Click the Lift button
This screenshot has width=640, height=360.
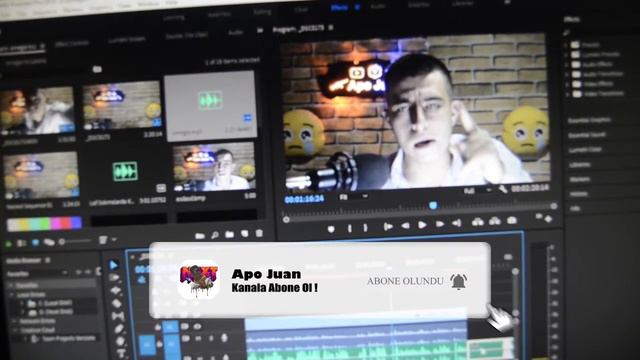point(478,222)
